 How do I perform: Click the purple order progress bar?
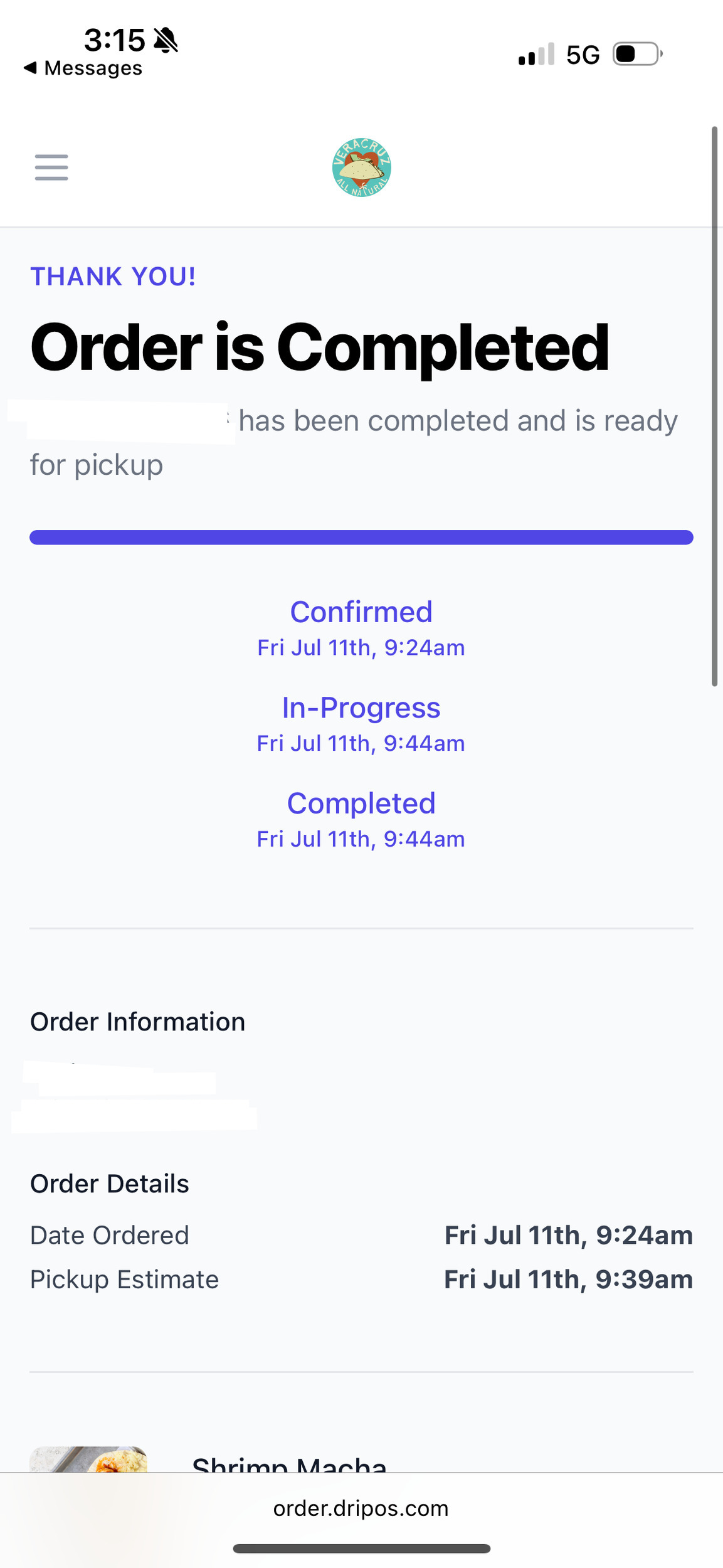(361, 538)
